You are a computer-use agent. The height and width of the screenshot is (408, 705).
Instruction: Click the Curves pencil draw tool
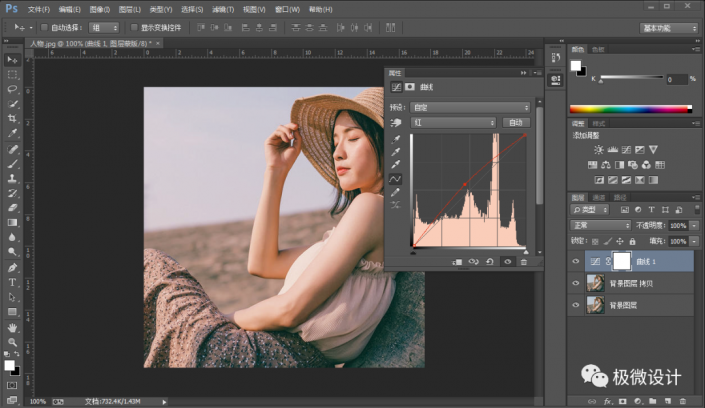395,192
